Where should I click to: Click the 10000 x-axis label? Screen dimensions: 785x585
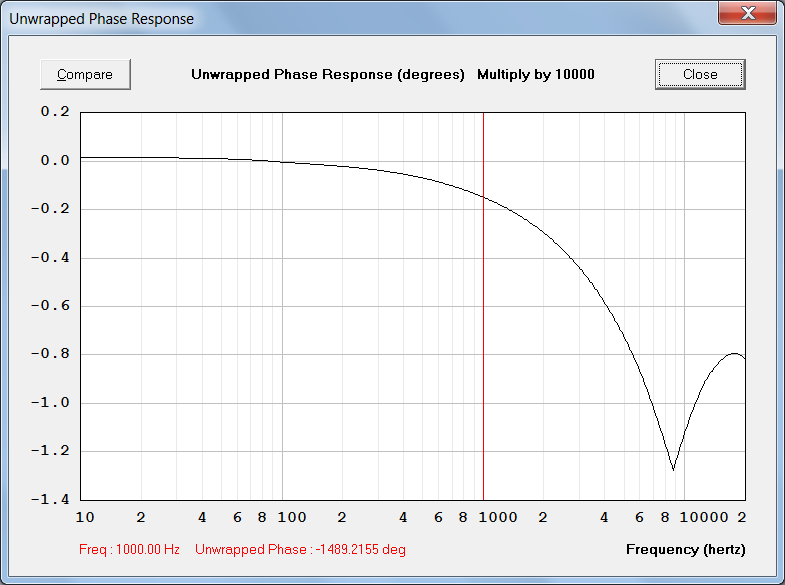704,517
